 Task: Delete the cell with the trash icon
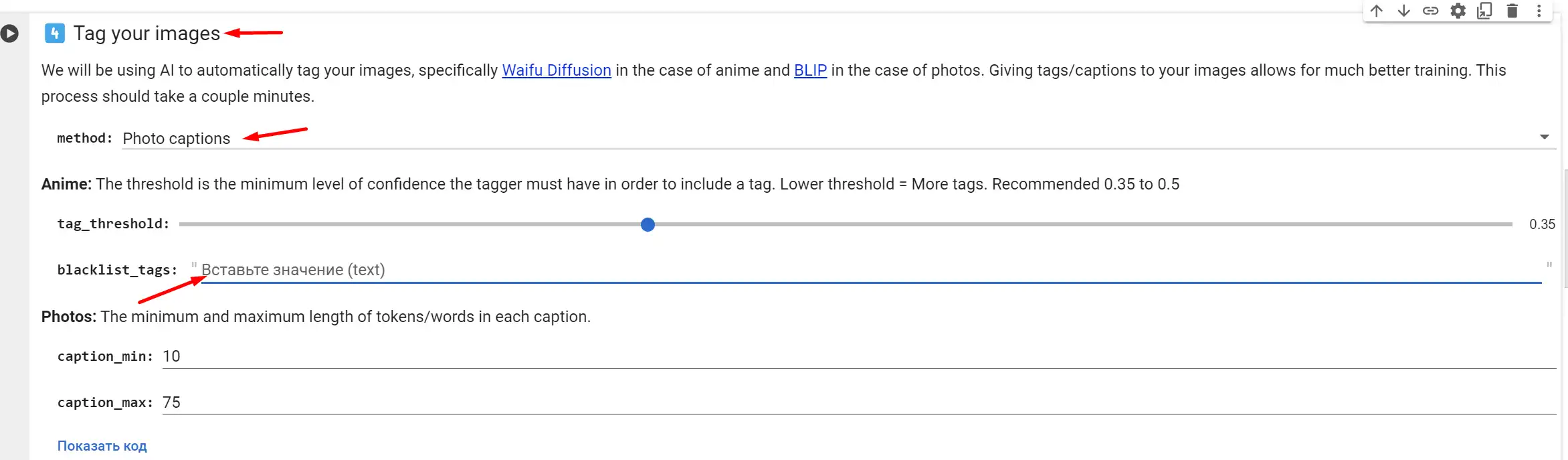click(1512, 11)
